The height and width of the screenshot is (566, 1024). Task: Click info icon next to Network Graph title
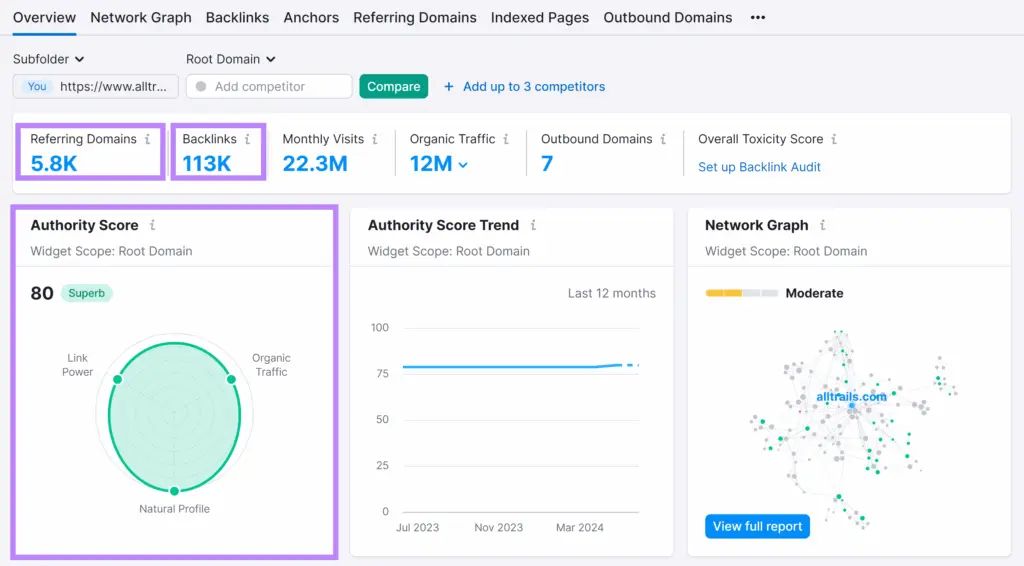point(823,226)
